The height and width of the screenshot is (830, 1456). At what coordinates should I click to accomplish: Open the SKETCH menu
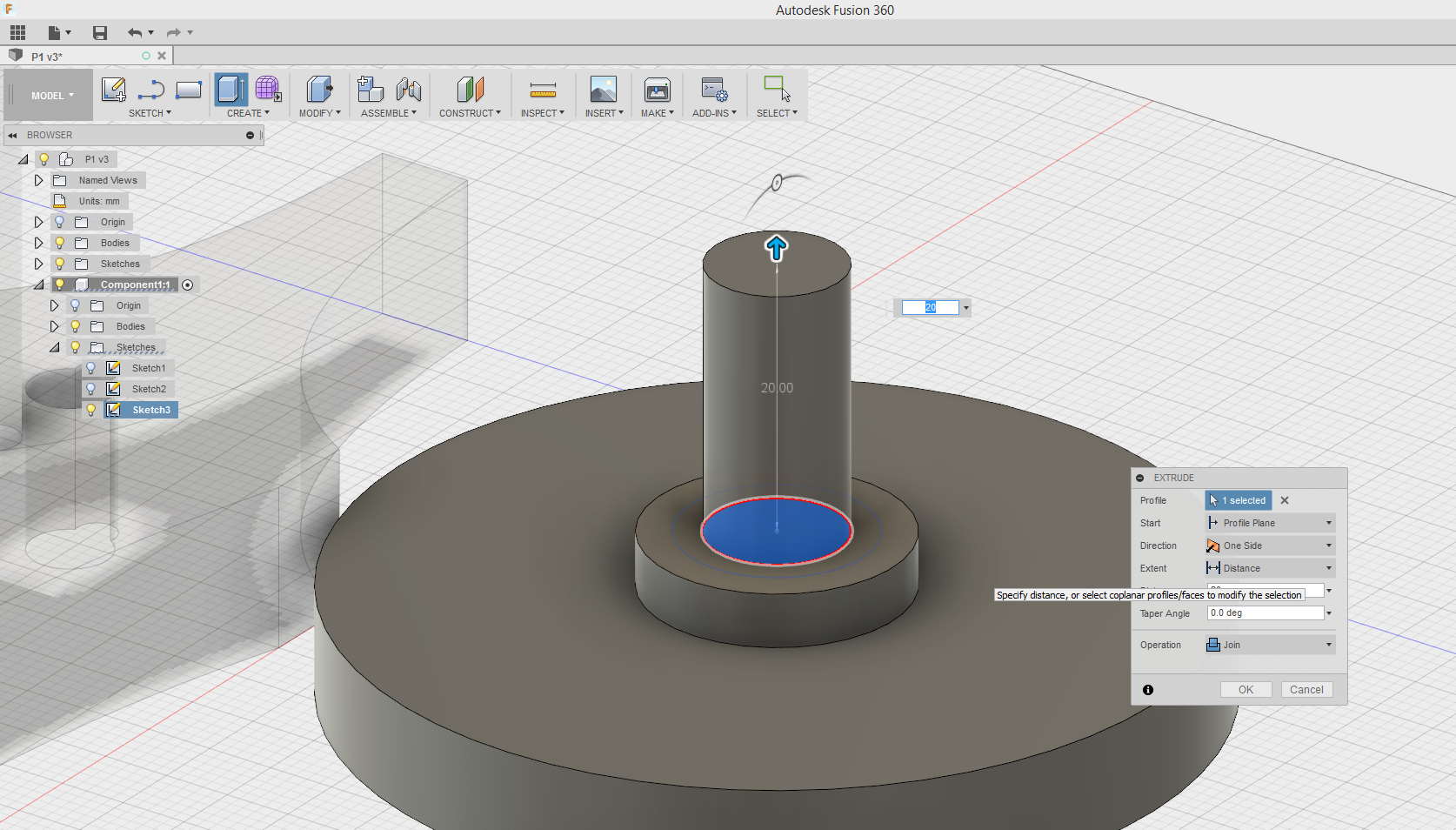coord(150,113)
